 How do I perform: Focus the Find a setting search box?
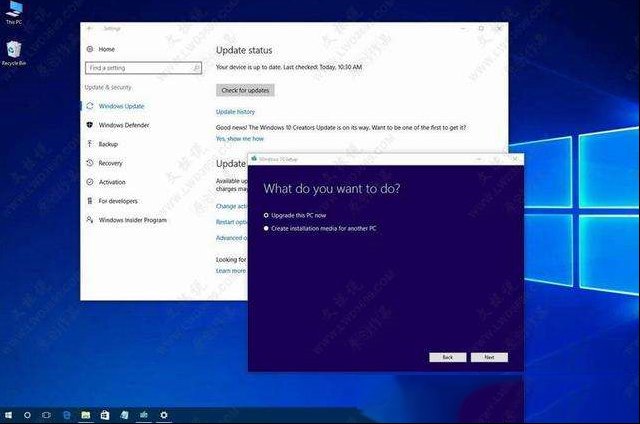pyautogui.click(x=143, y=68)
